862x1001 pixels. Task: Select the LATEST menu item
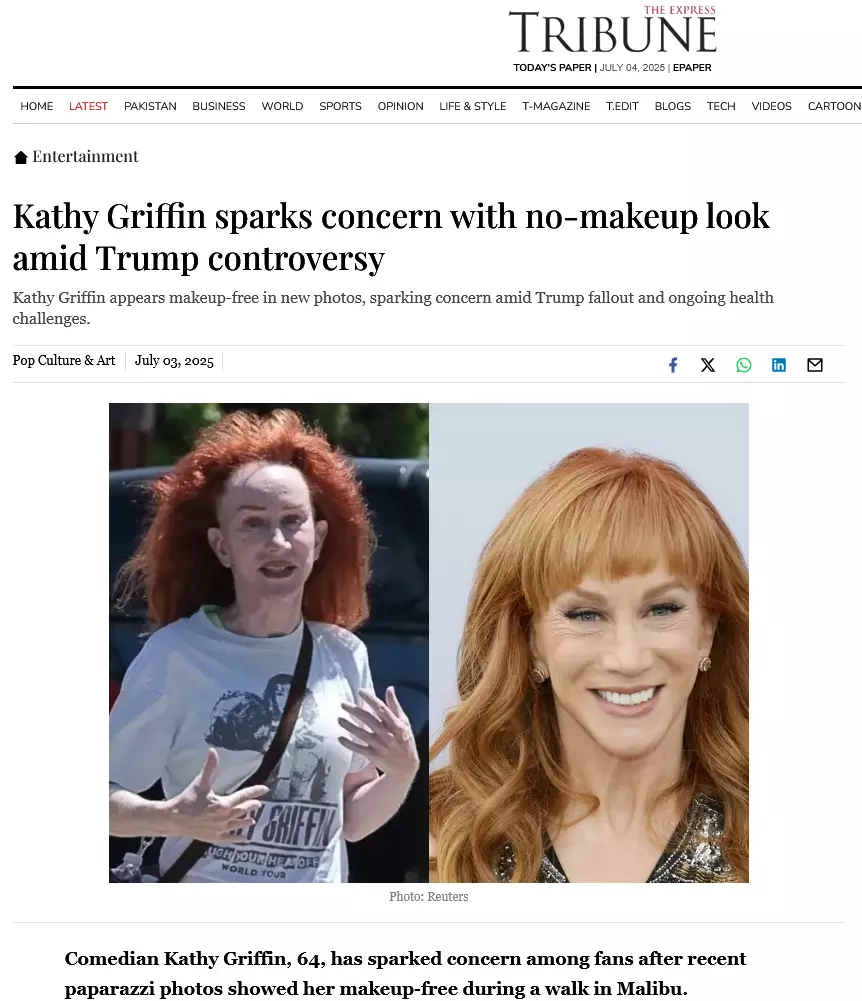(88, 106)
